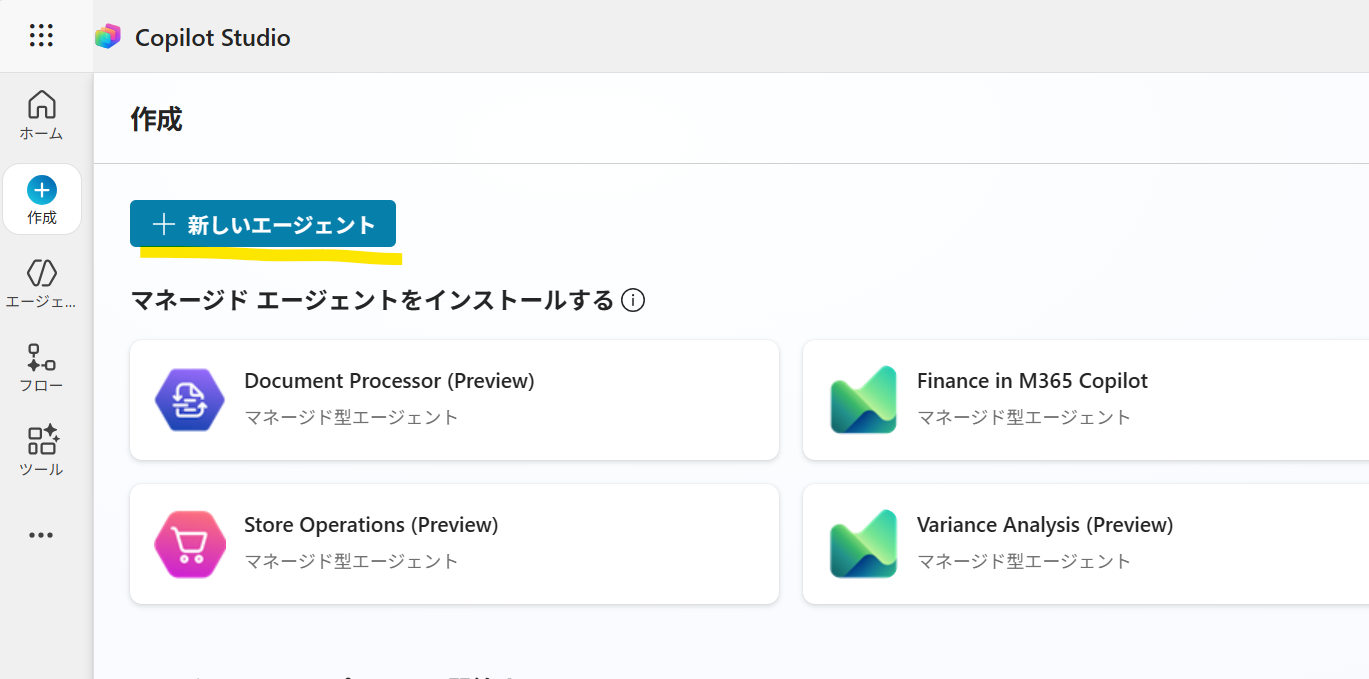Open フロー in the sidebar
1369x679 pixels.
[41, 368]
